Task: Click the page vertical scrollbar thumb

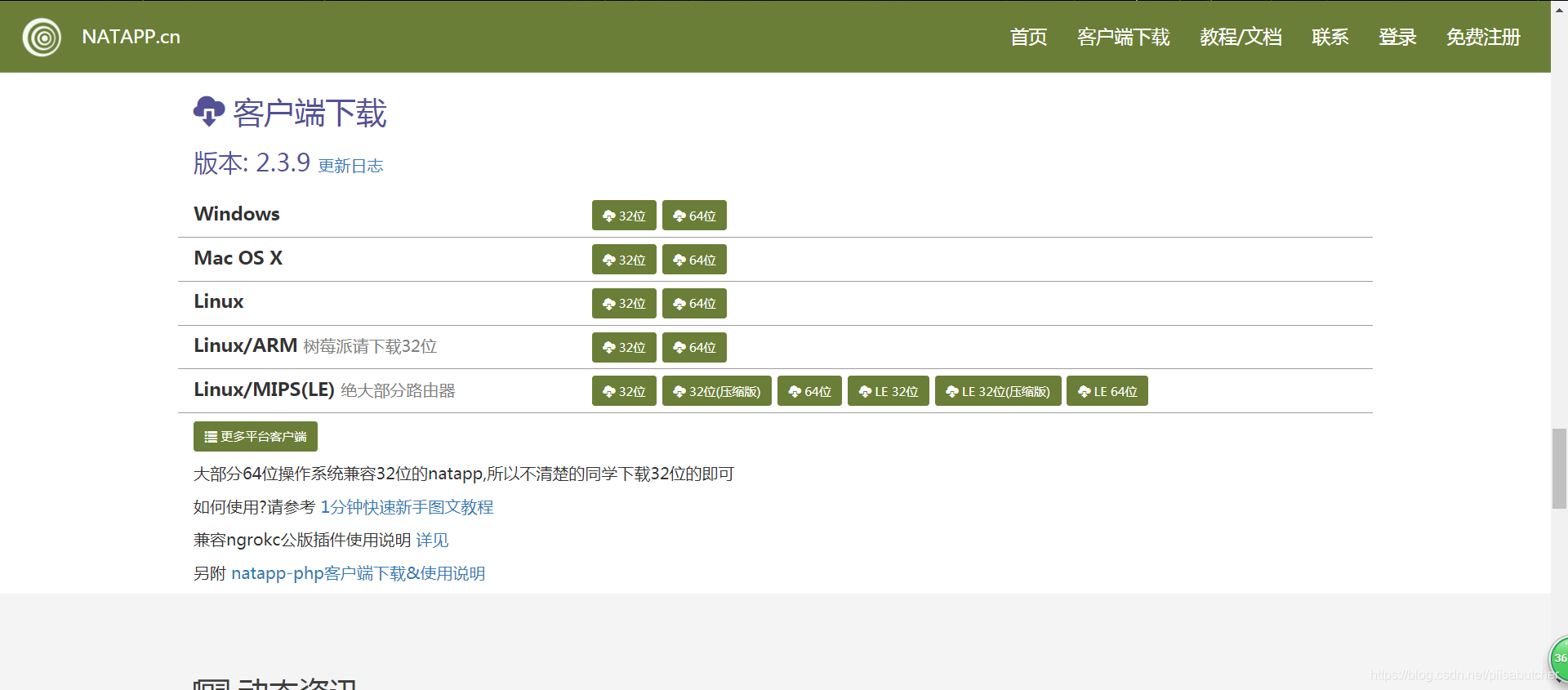Action: pyautogui.click(x=1559, y=468)
